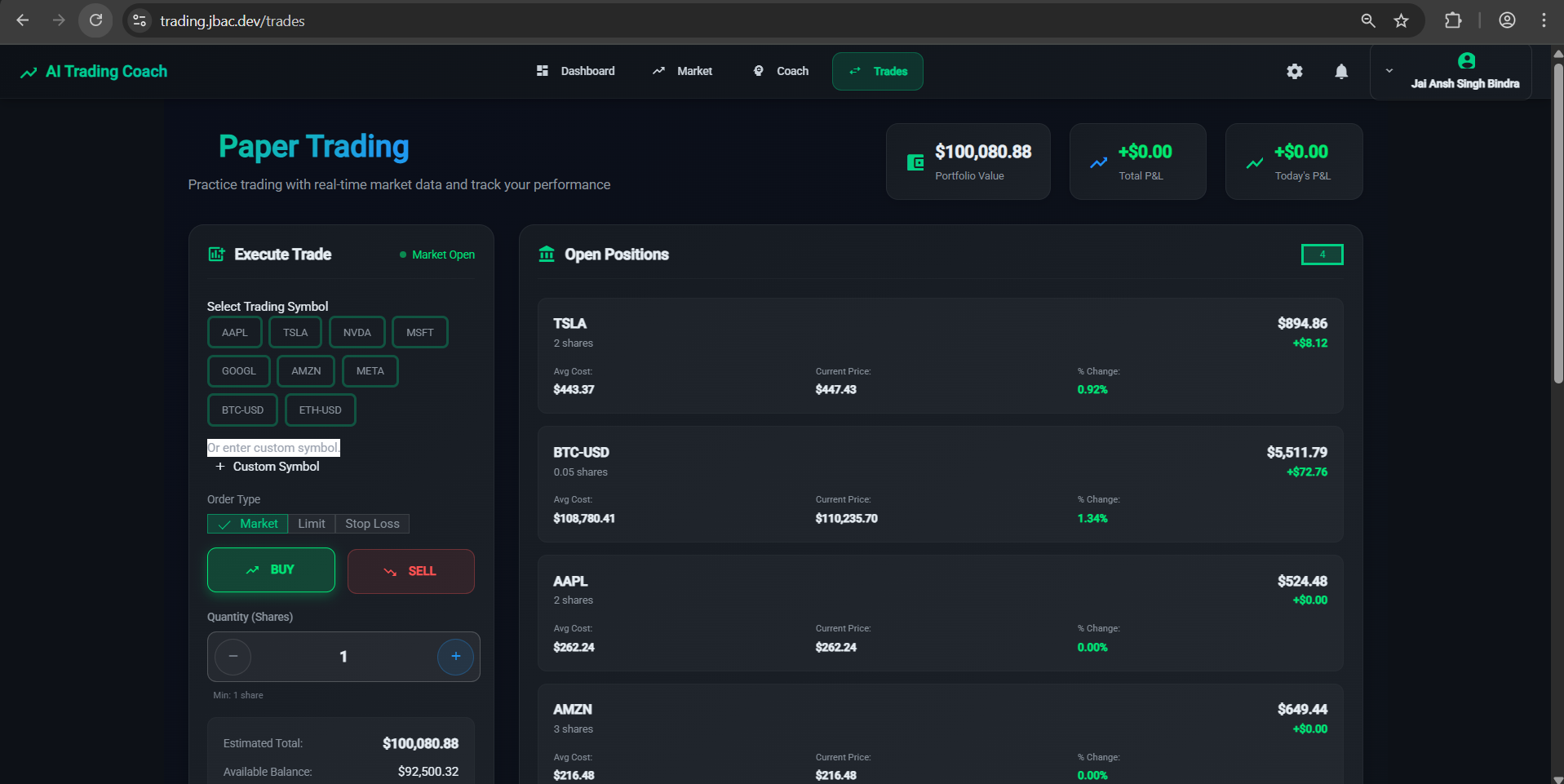Click the Open Positions bank icon
The image size is (1564, 784).
pos(547,255)
